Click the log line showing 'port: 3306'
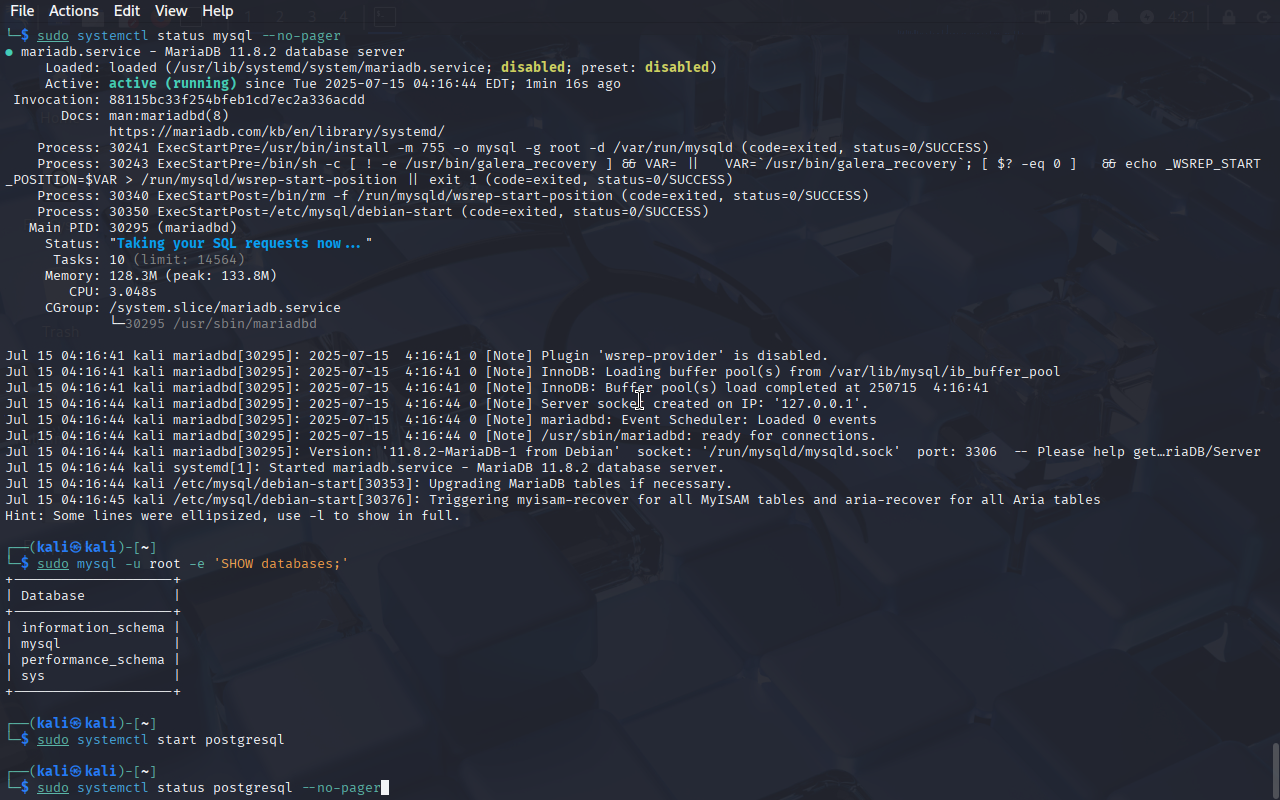 coord(633,452)
